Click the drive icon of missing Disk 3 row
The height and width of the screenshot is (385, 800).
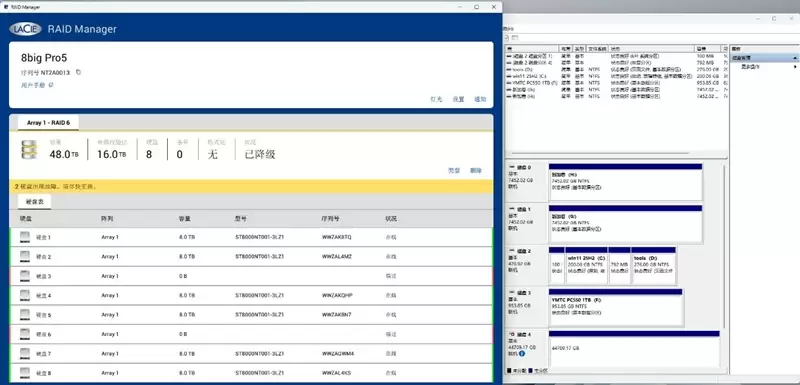pos(25,276)
